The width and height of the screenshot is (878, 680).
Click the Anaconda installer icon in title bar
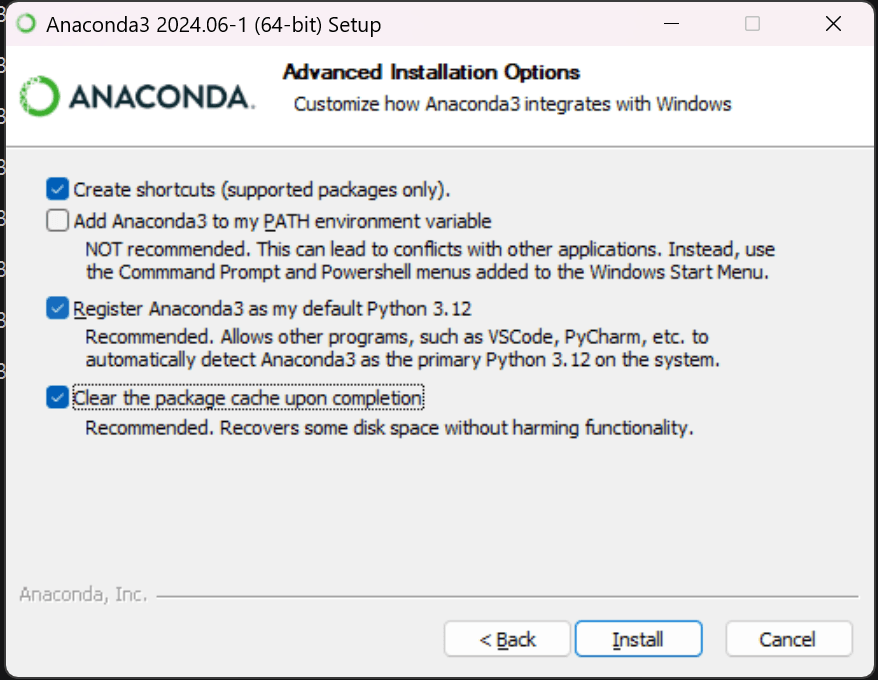click(x=26, y=24)
